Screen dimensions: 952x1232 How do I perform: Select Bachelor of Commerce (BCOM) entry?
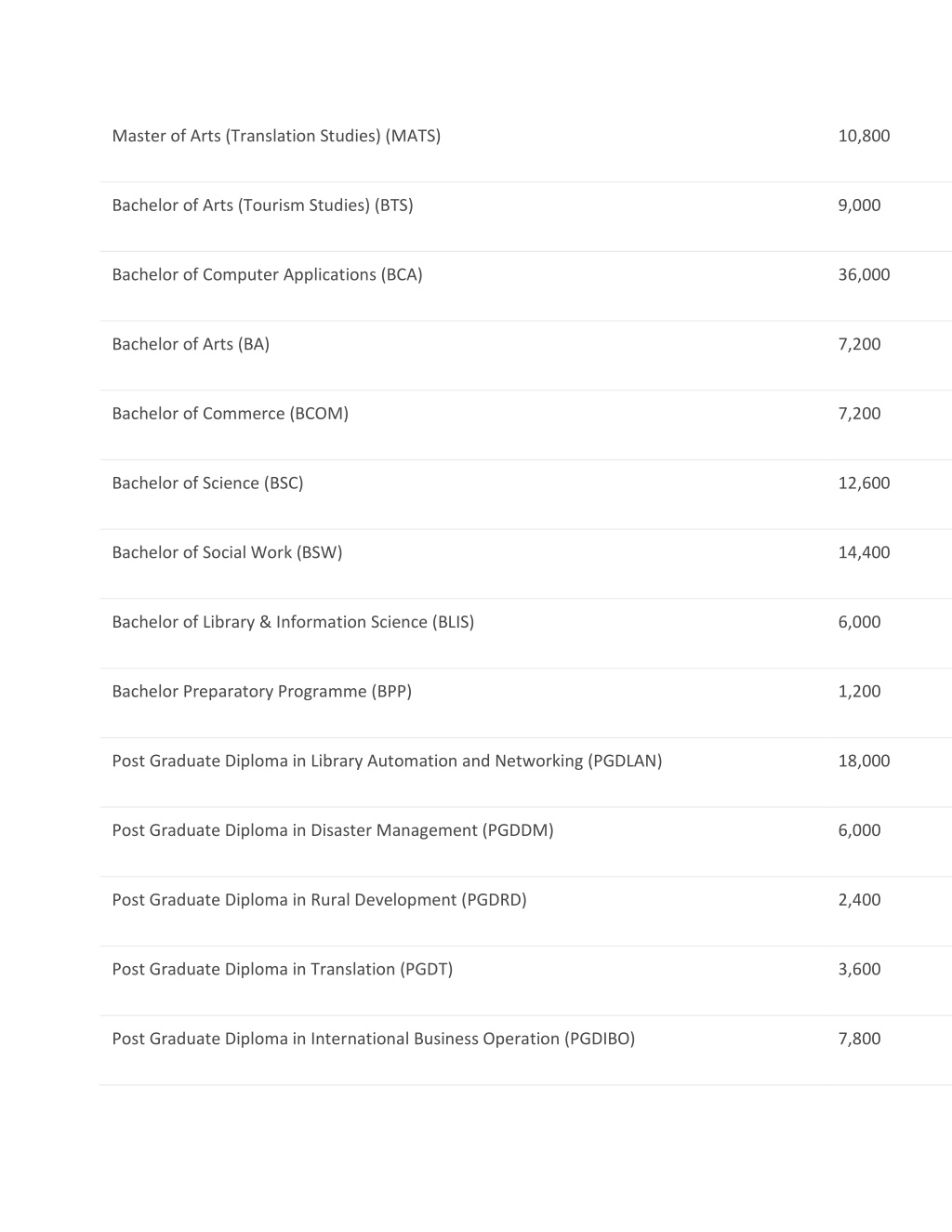click(x=230, y=414)
